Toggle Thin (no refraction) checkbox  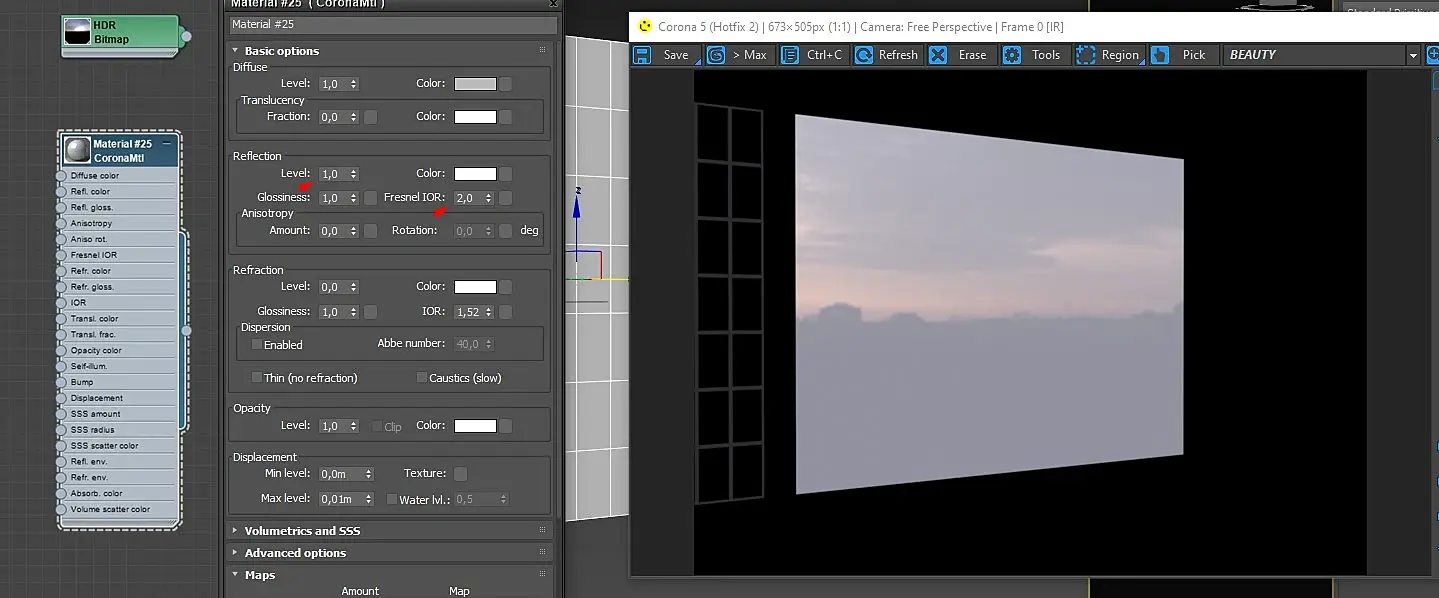[x=257, y=378]
